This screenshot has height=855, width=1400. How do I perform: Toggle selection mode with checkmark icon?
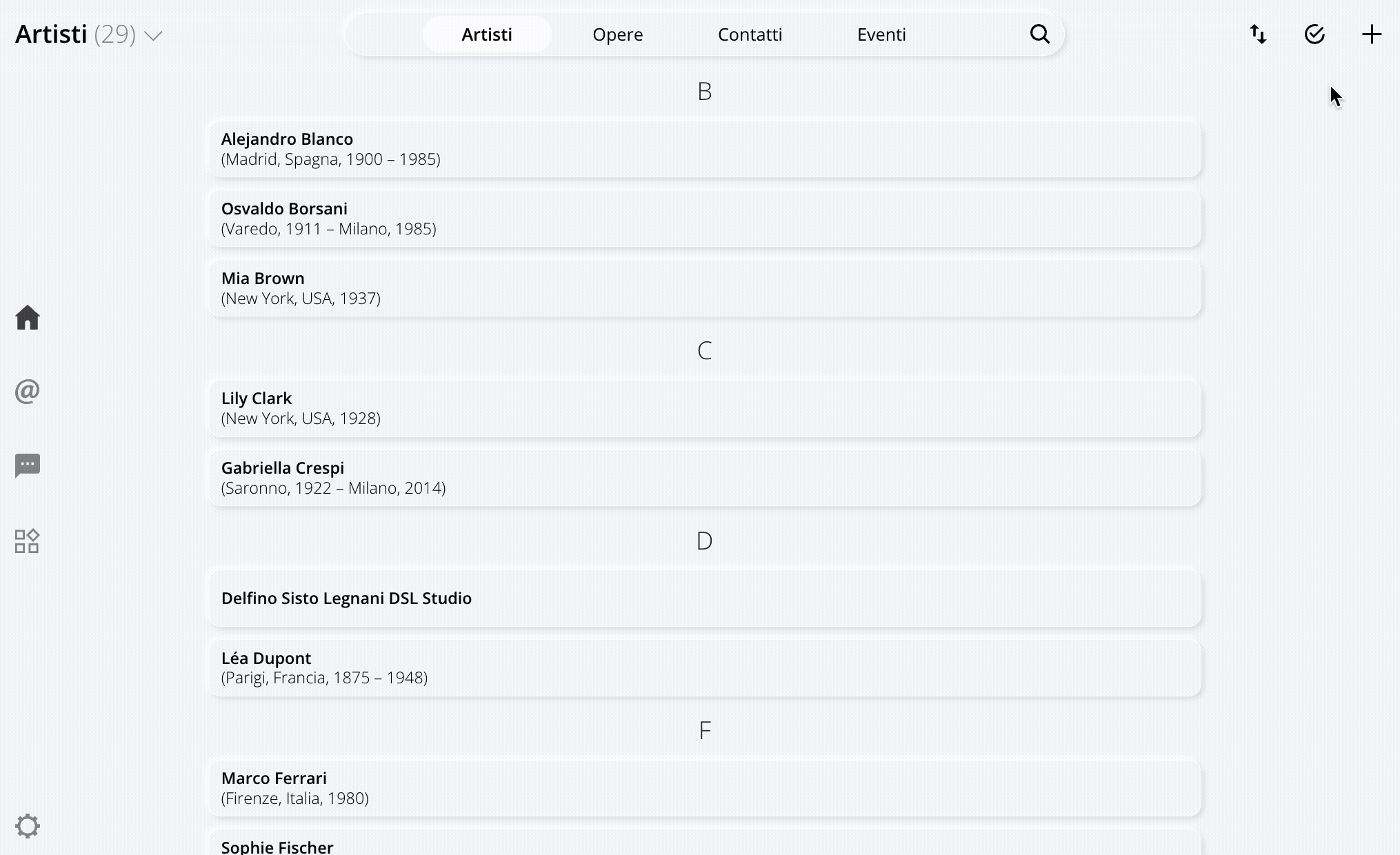[1314, 34]
